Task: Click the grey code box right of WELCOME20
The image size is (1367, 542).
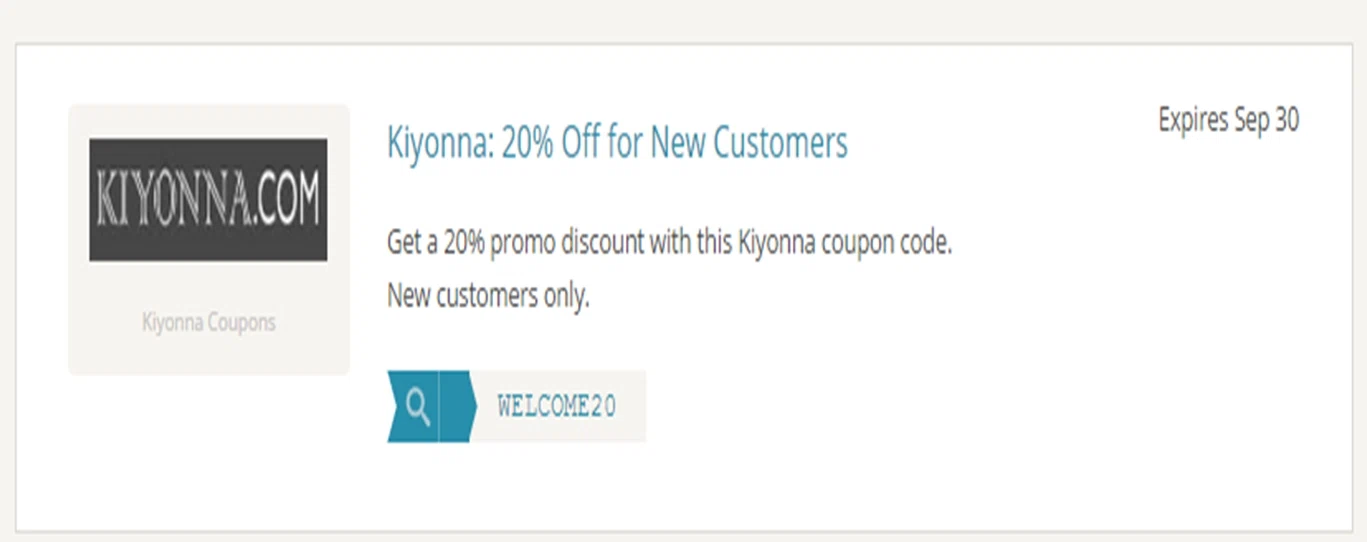Action: (x=632, y=406)
